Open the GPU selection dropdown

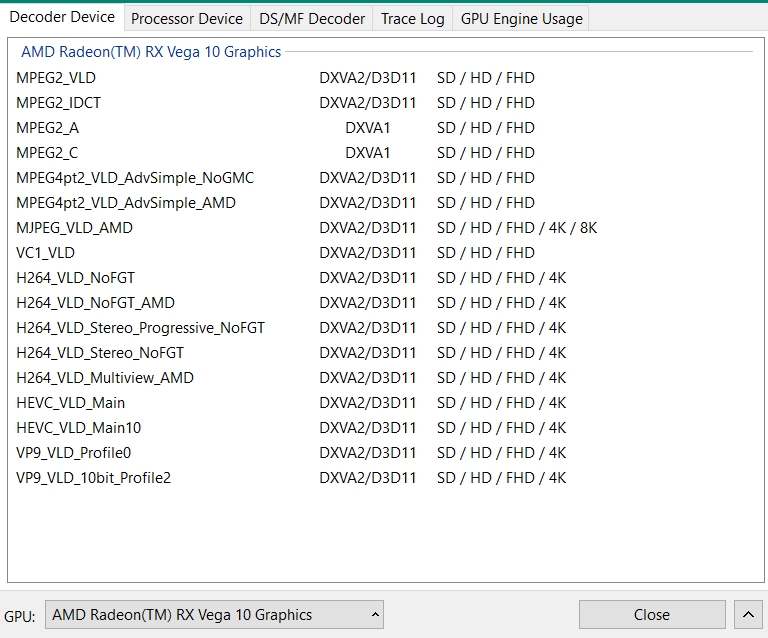(214, 614)
